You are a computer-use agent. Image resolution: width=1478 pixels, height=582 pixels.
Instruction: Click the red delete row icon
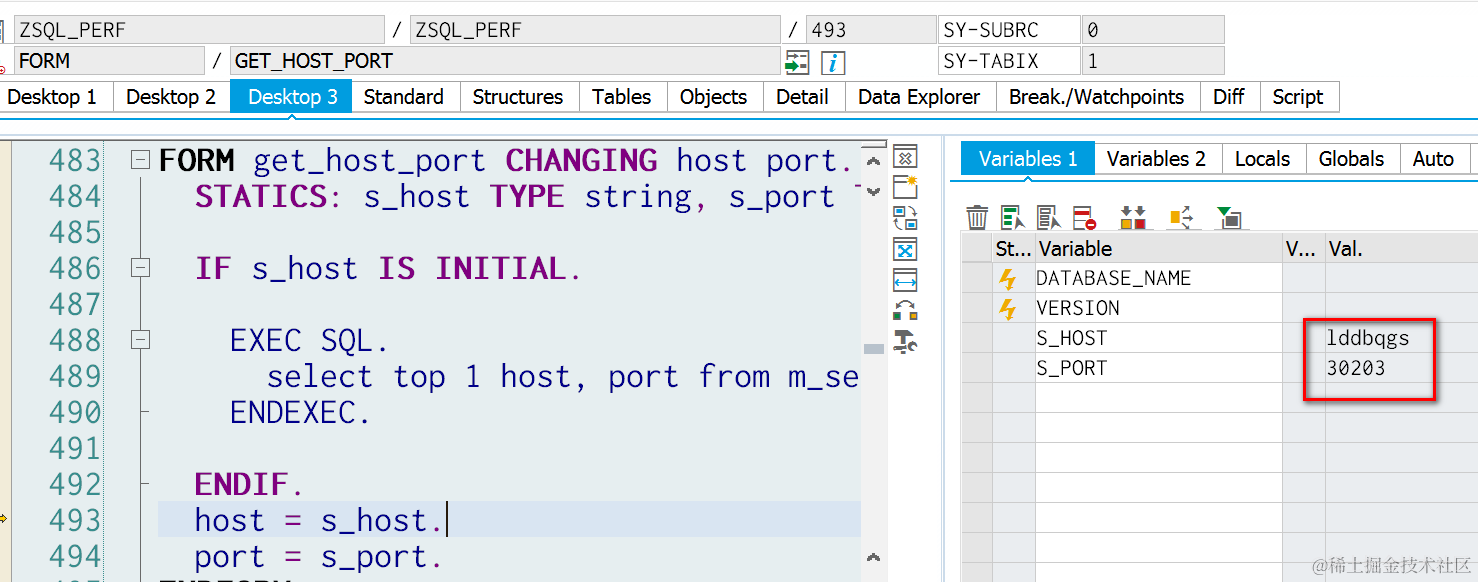(x=1084, y=216)
